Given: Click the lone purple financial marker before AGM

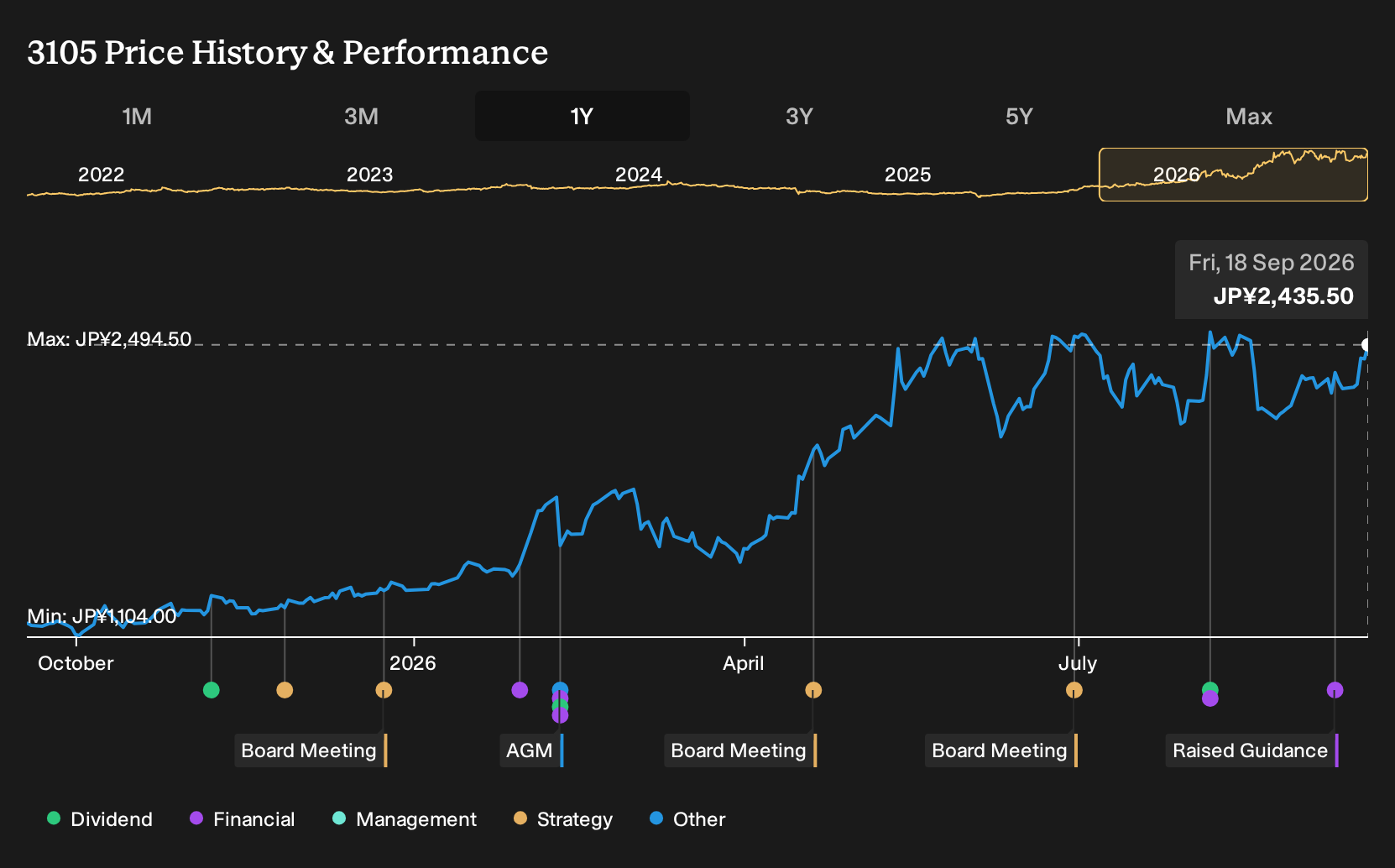Looking at the screenshot, I should point(520,690).
